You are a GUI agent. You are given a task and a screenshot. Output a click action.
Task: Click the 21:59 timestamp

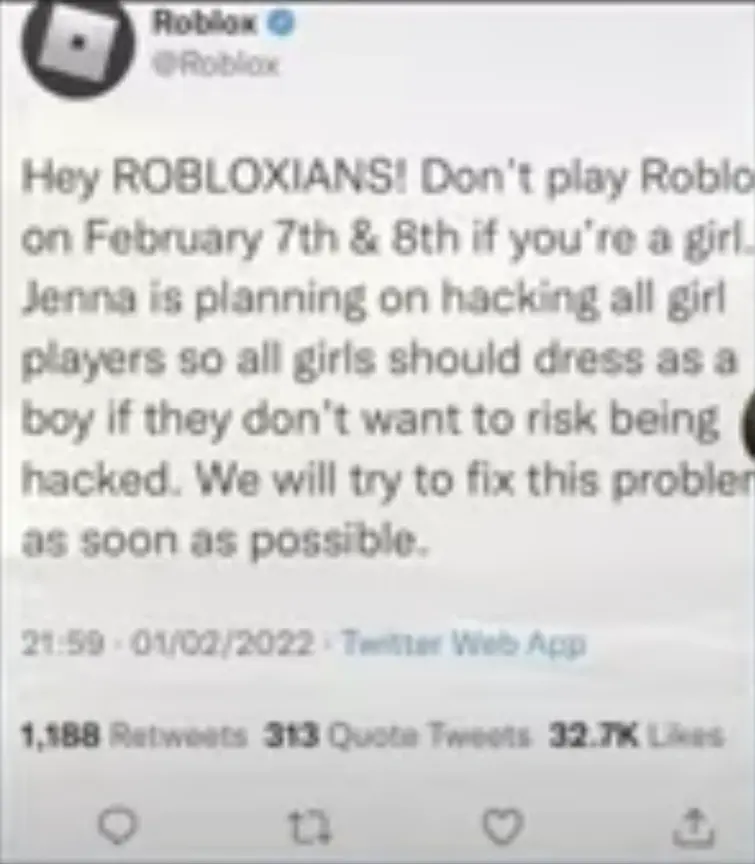62,644
